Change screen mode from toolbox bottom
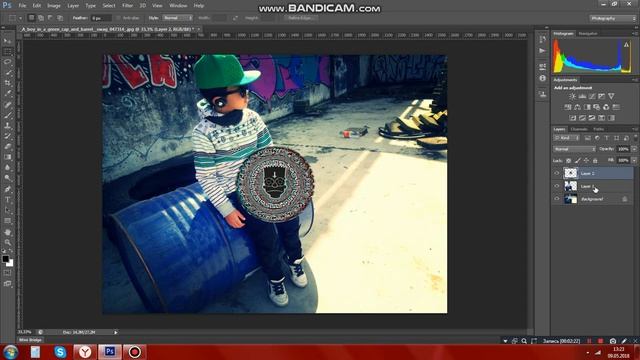Viewport: 640px width, 360px height. [7, 284]
